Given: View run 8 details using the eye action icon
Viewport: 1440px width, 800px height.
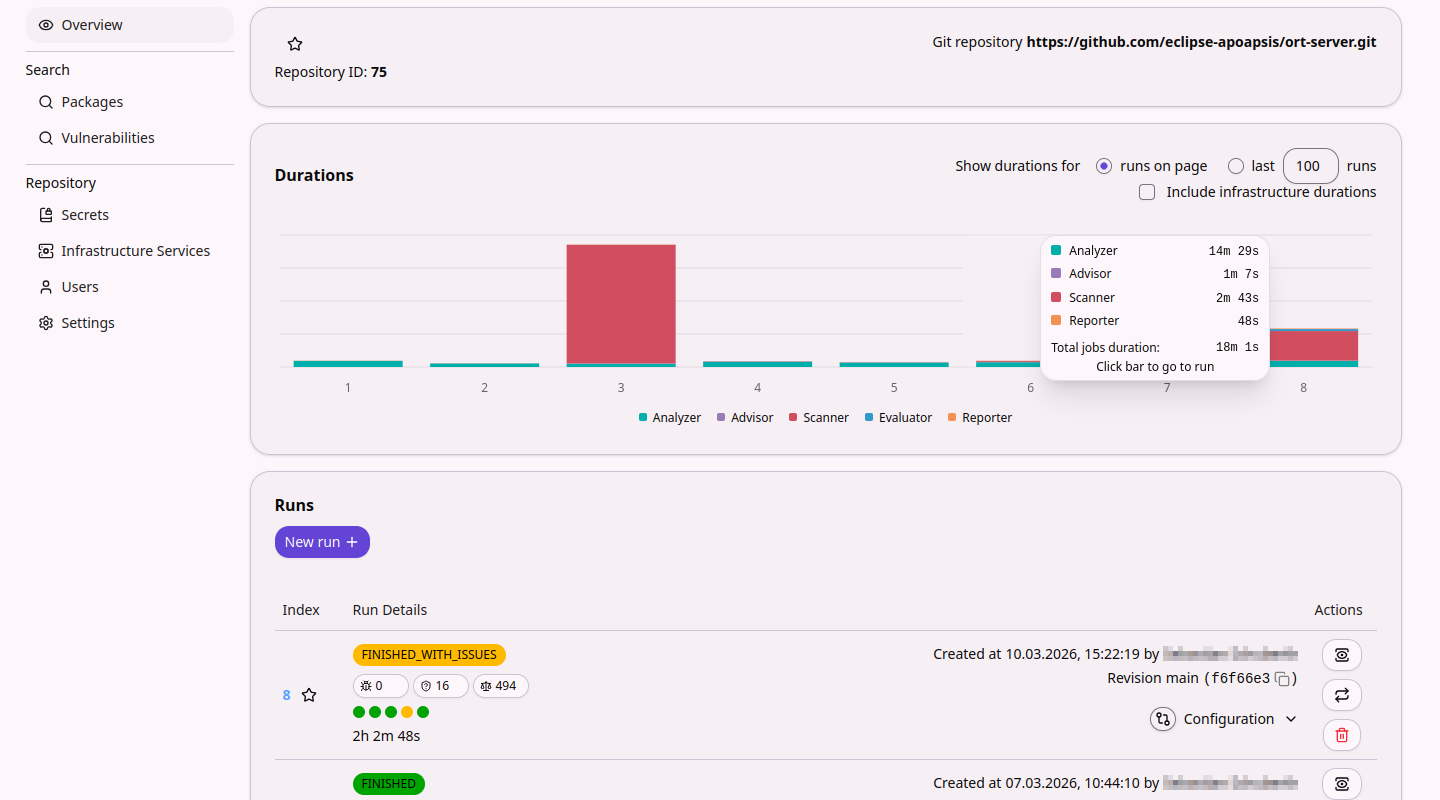Looking at the screenshot, I should [1342, 655].
